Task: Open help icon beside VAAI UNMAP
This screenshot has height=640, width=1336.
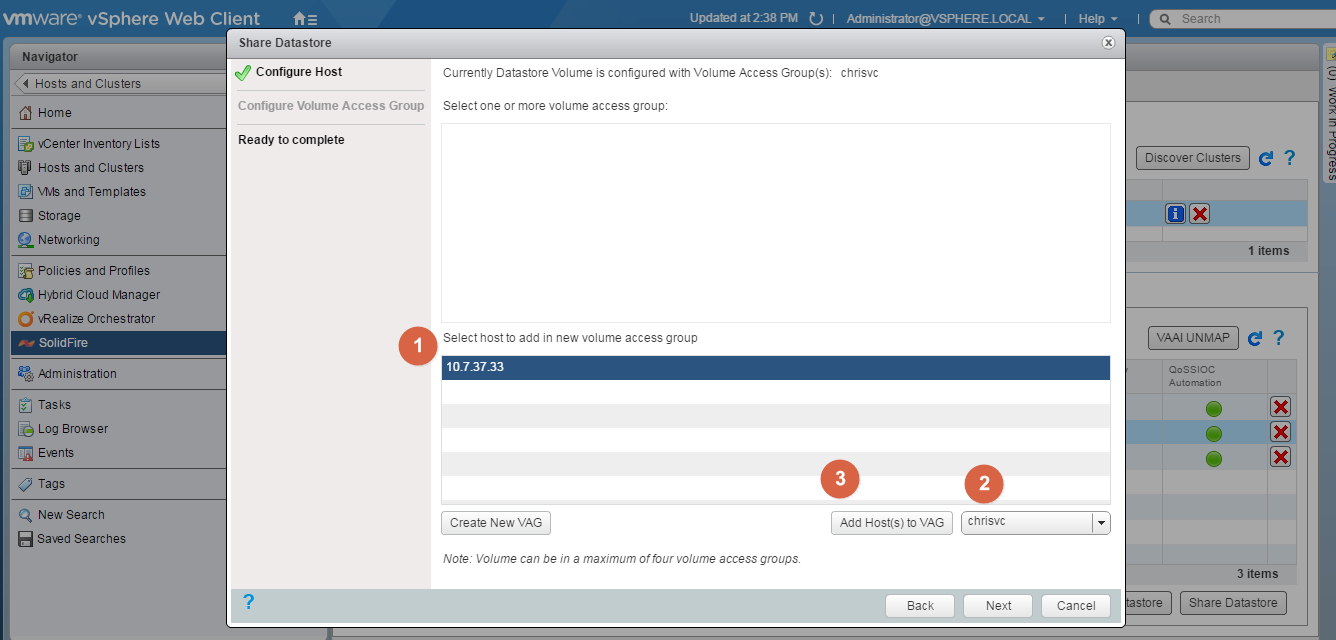Action: pos(1278,339)
